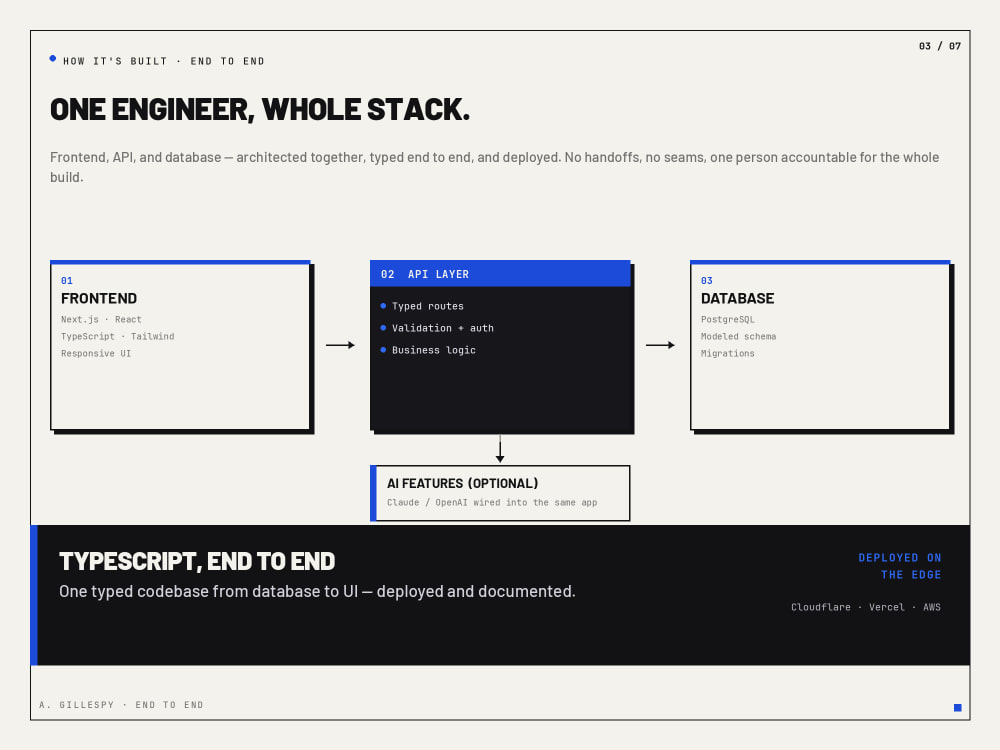The image size is (1000, 750).
Task: Select the "AI FEATURES (OPTIONAL)" title
Action: pos(462,483)
